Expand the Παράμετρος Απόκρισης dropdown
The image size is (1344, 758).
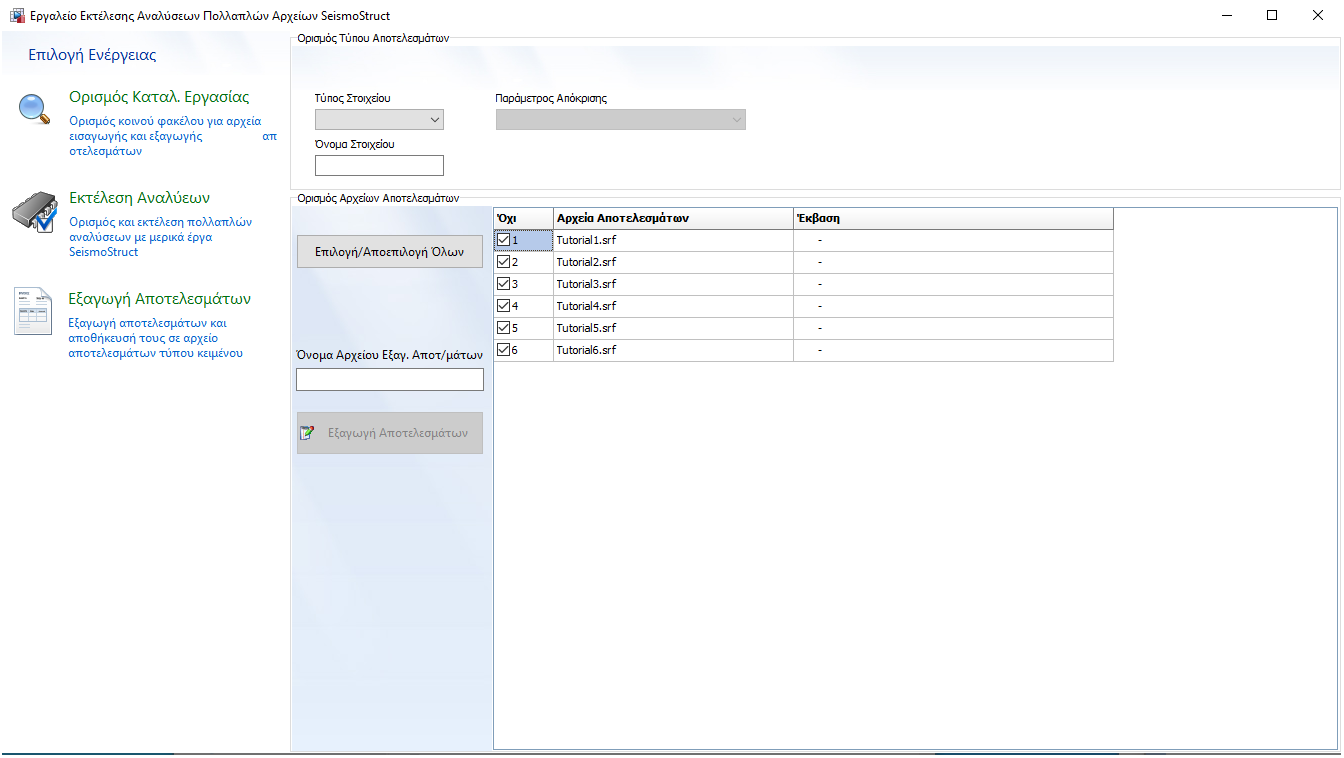[x=621, y=120]
